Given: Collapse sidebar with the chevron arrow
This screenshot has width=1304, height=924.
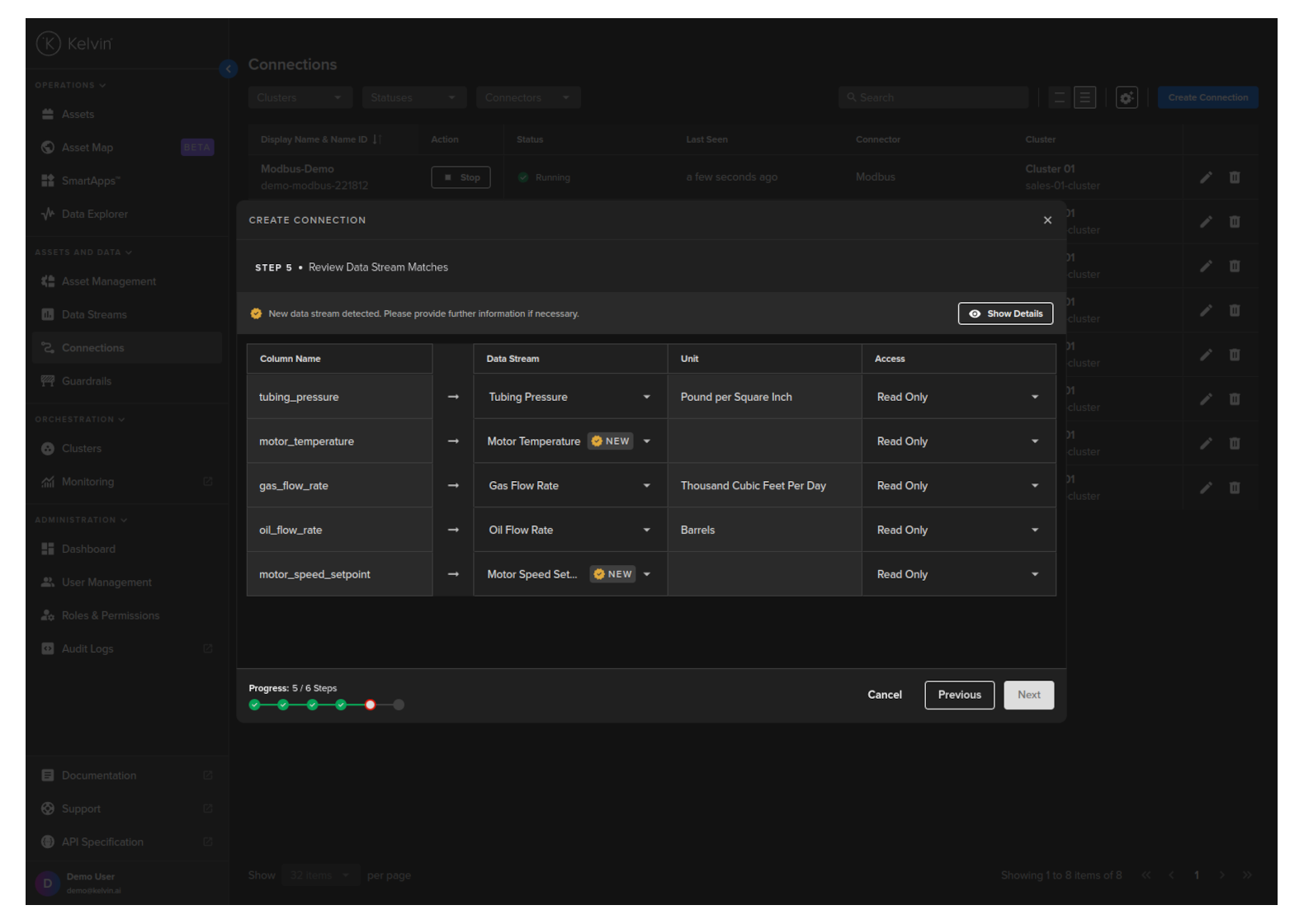Looking at the screenshot, I should point(229,69).
